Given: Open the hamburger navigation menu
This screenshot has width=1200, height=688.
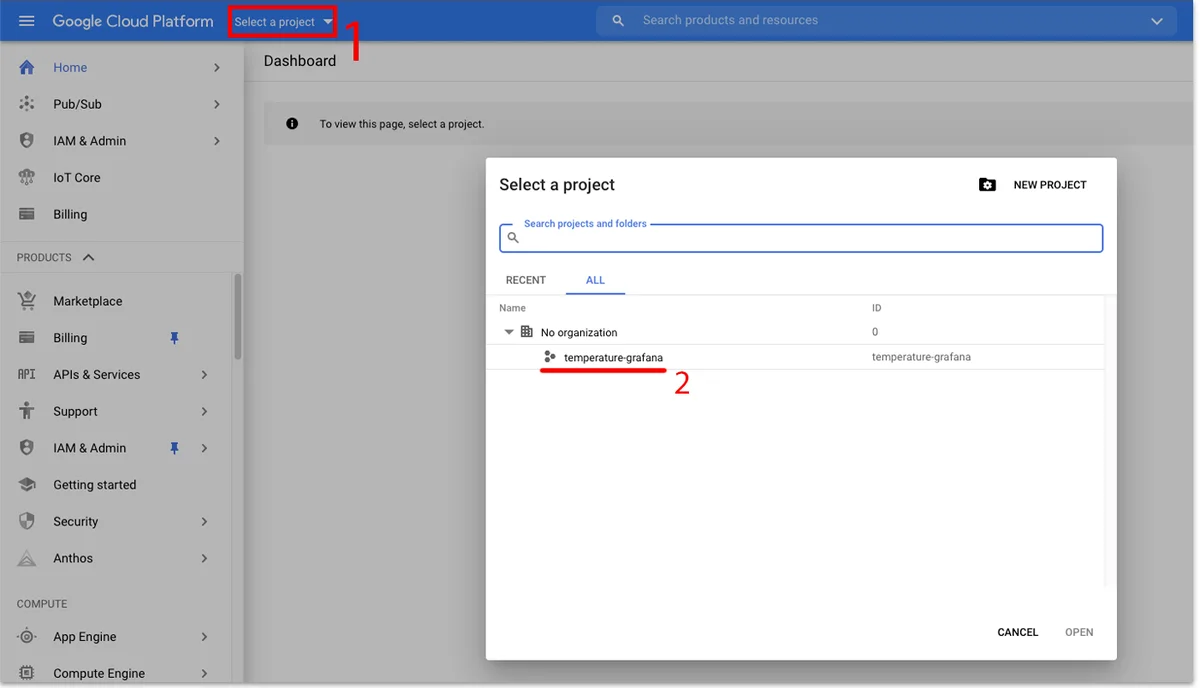Looking at the screenshot, I should [27, 21].
